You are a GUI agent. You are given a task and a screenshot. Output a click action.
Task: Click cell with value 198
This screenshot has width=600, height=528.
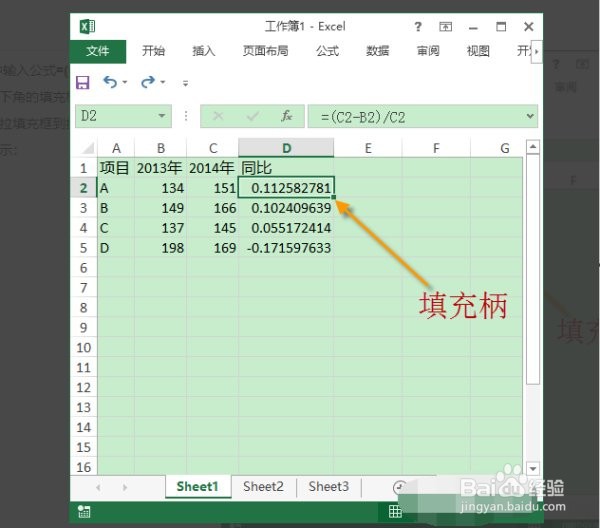pyautogui.click(x=161, y=248)
